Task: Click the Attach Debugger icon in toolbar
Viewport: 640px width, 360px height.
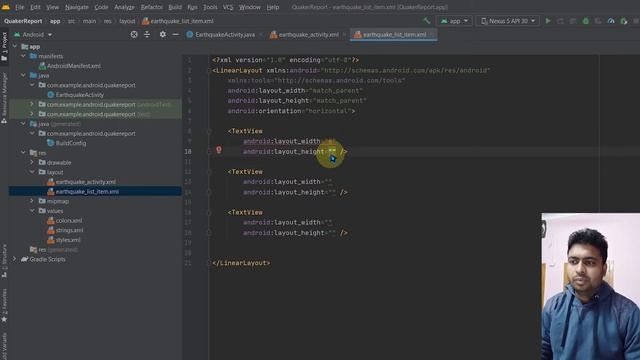Action: coord(624,21)
